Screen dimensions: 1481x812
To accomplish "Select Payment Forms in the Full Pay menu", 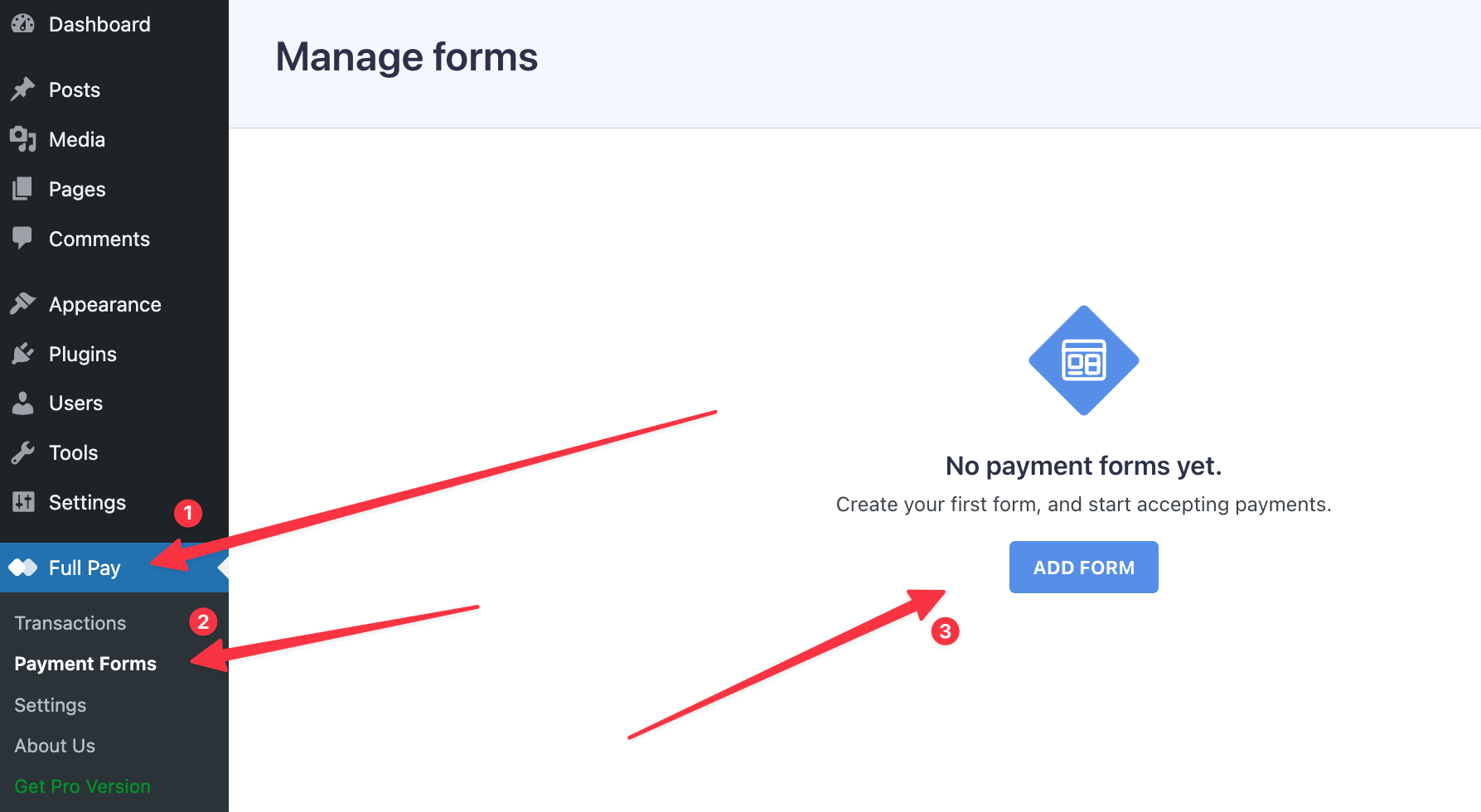I will [x=85, y=663].
